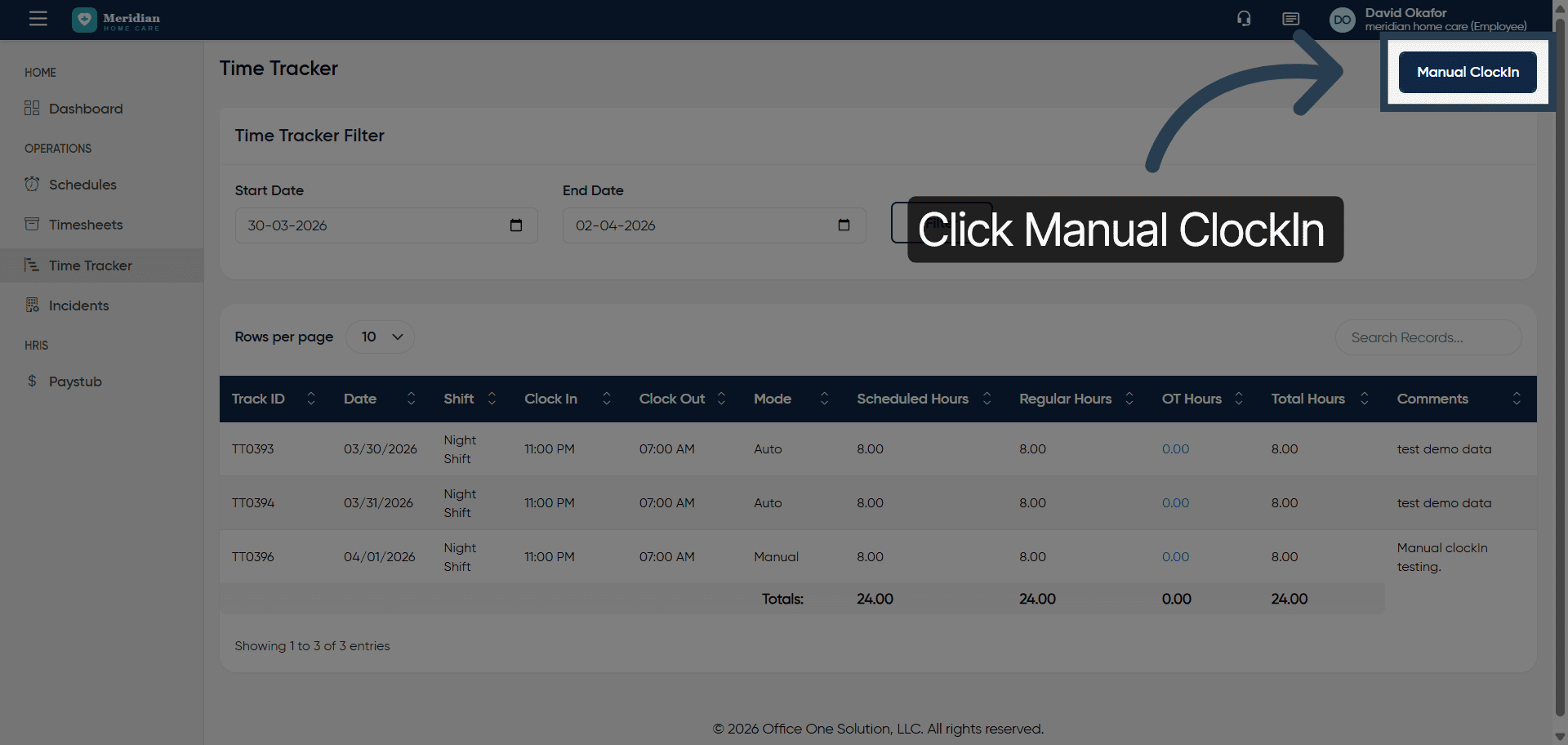
Task: Open the messages icon in header
Action: click(x=1290, y=19)
